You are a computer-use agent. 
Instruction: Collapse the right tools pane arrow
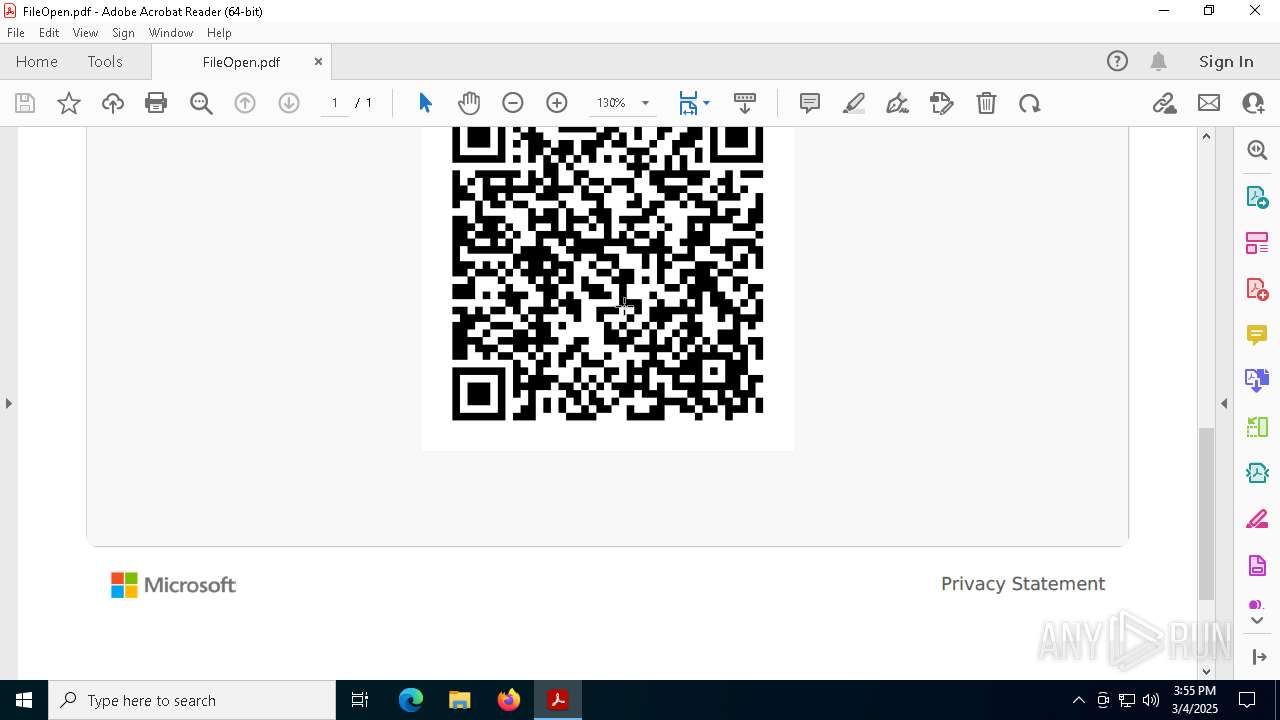click(x=1260, y=657)
